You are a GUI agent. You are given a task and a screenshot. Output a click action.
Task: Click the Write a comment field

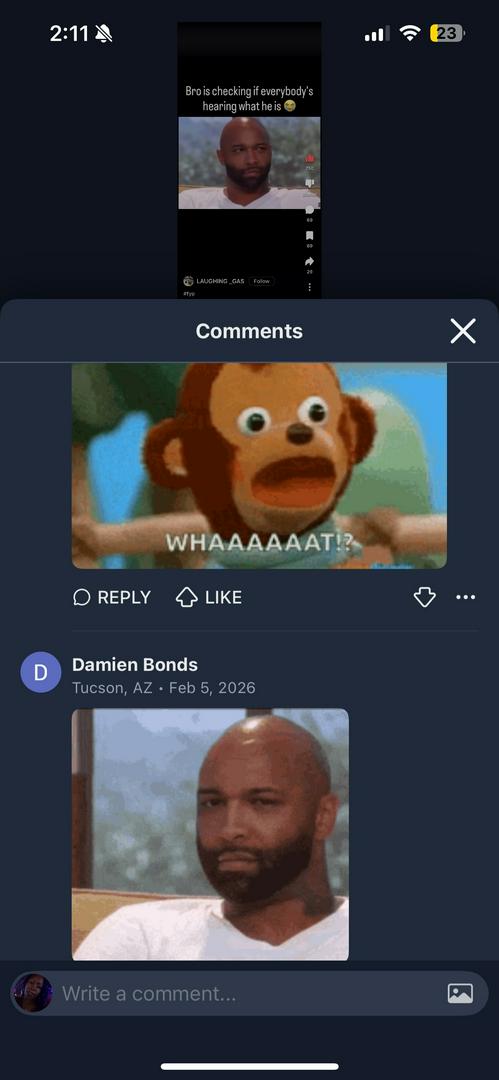click(250, 993)
